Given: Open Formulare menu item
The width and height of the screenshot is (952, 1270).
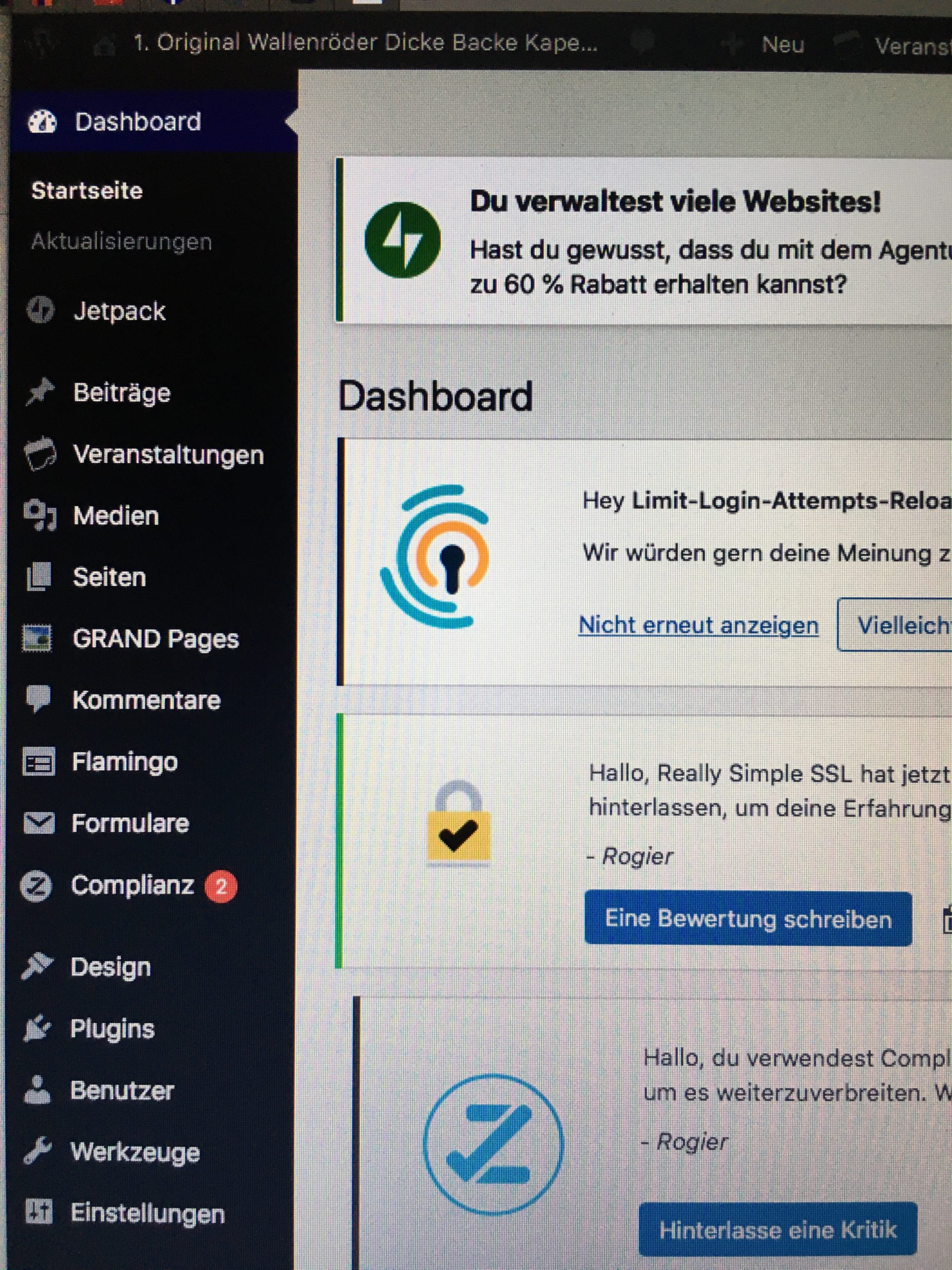Looking at the screenshot, I should click(x=130, y=824).
